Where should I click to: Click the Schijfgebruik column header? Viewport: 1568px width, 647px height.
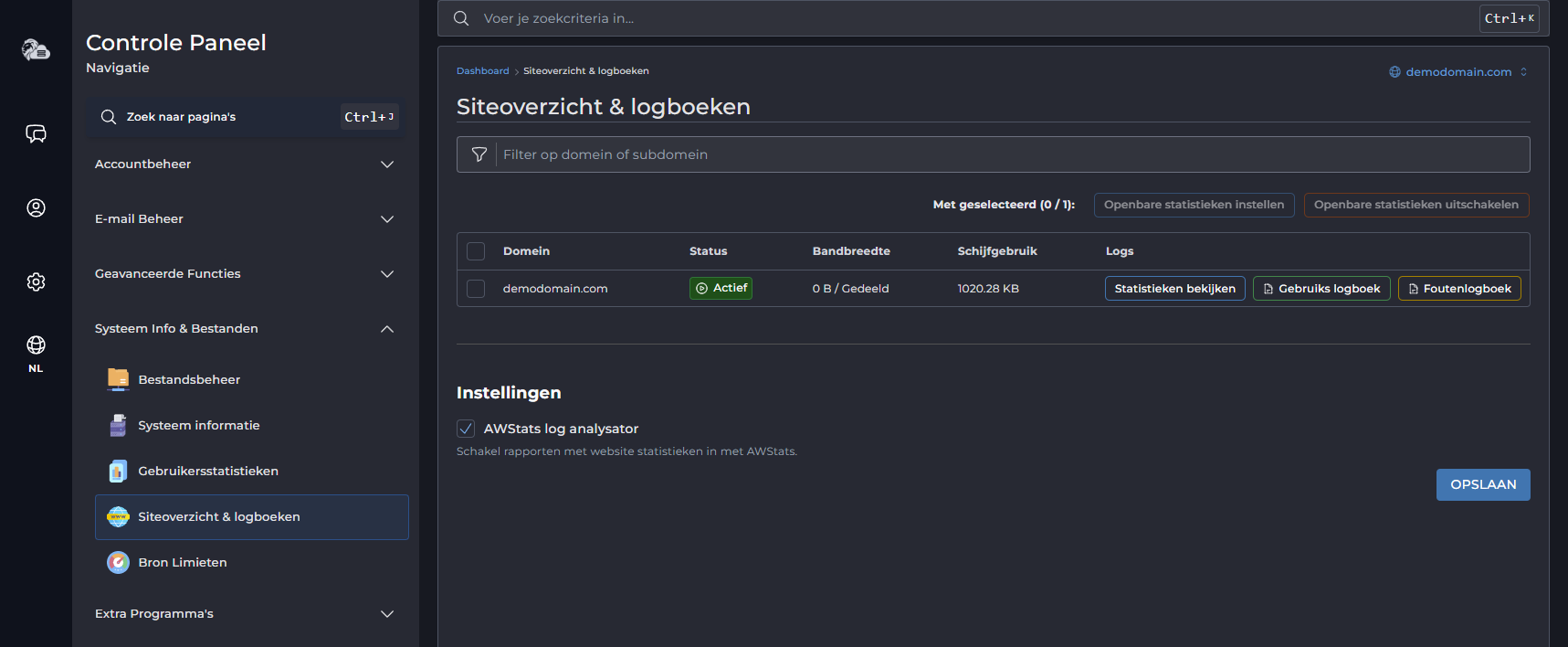(x=997, y=251)
